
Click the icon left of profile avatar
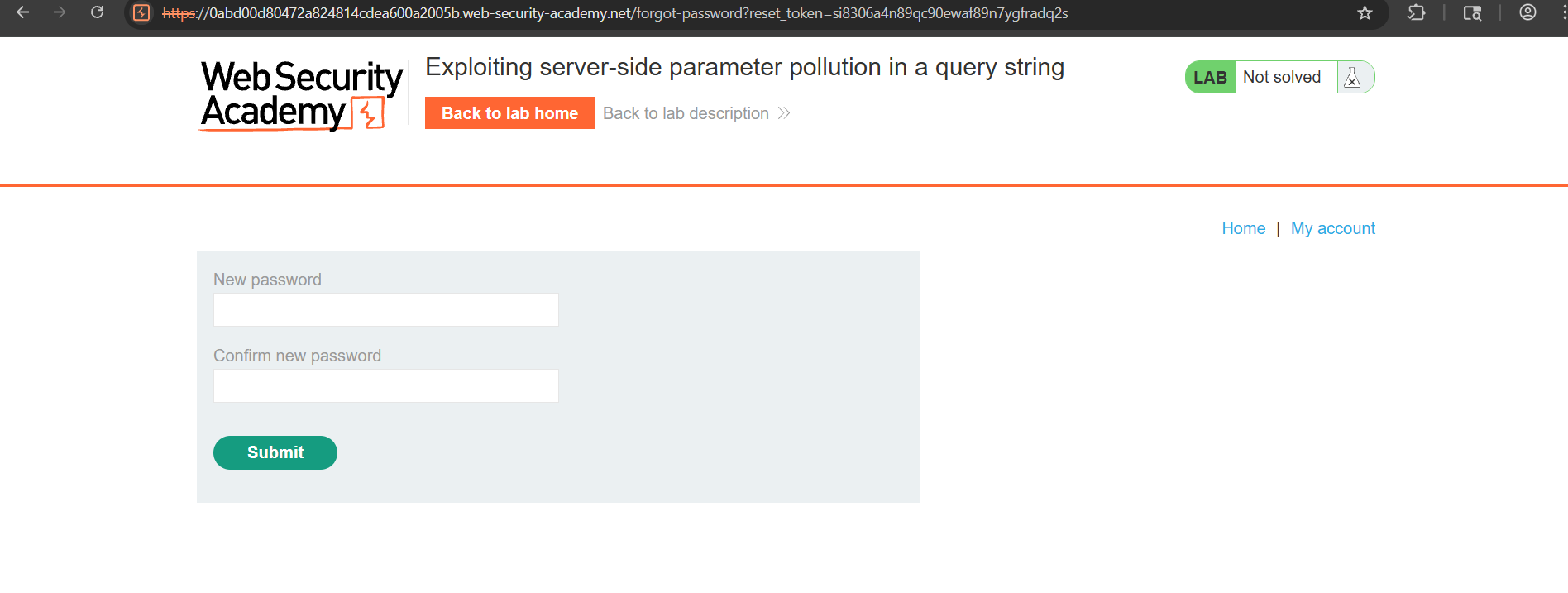1472,13
